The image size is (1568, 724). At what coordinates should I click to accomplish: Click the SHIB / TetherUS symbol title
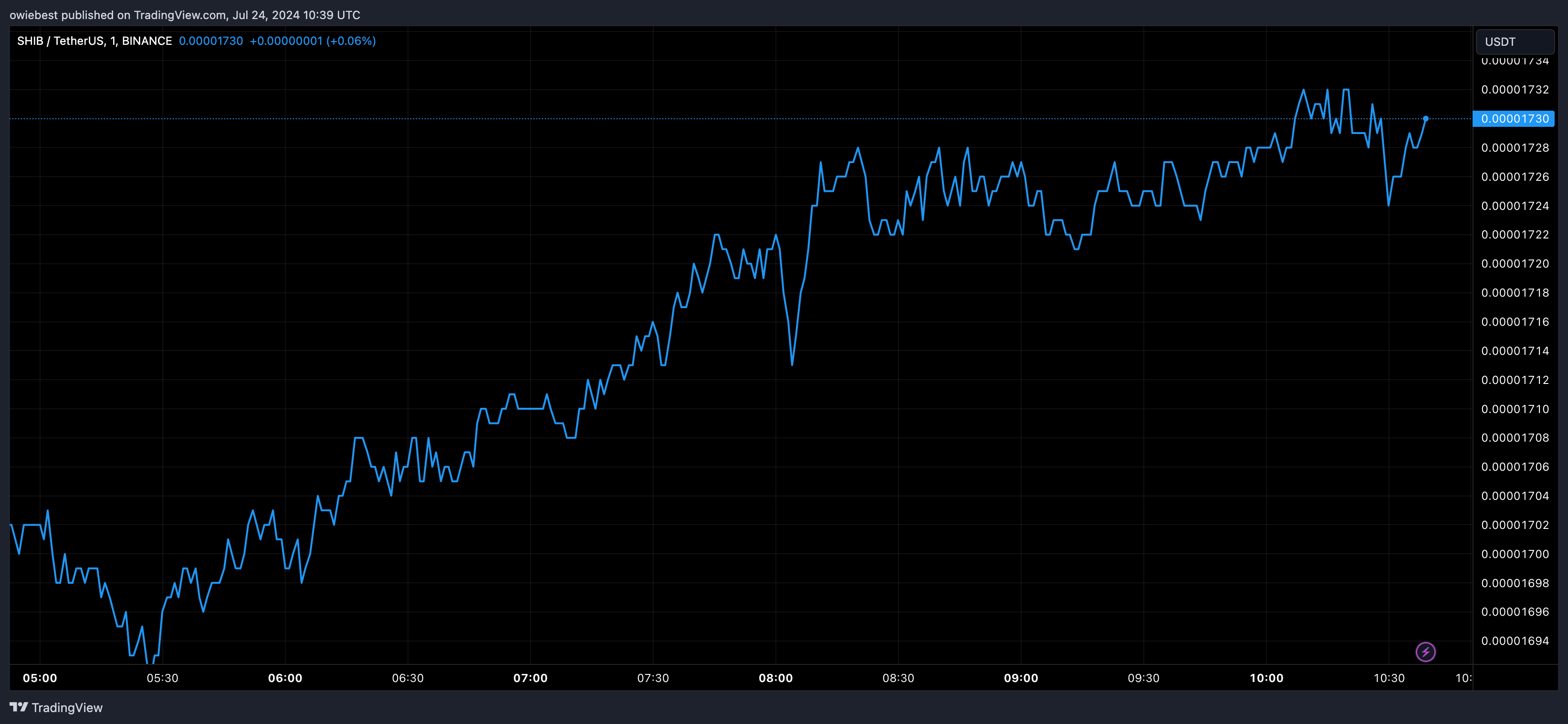click(x=94, y=41)
